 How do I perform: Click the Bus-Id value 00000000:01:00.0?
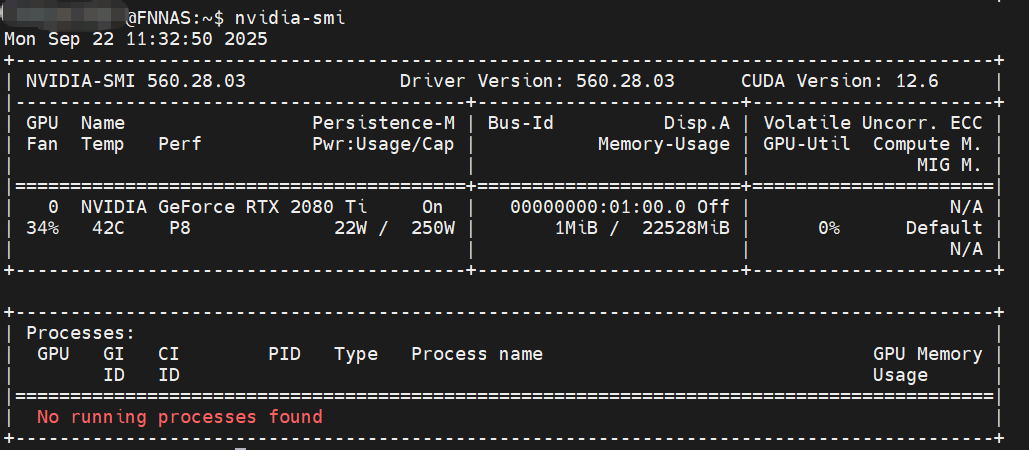[x=586, y=207]
